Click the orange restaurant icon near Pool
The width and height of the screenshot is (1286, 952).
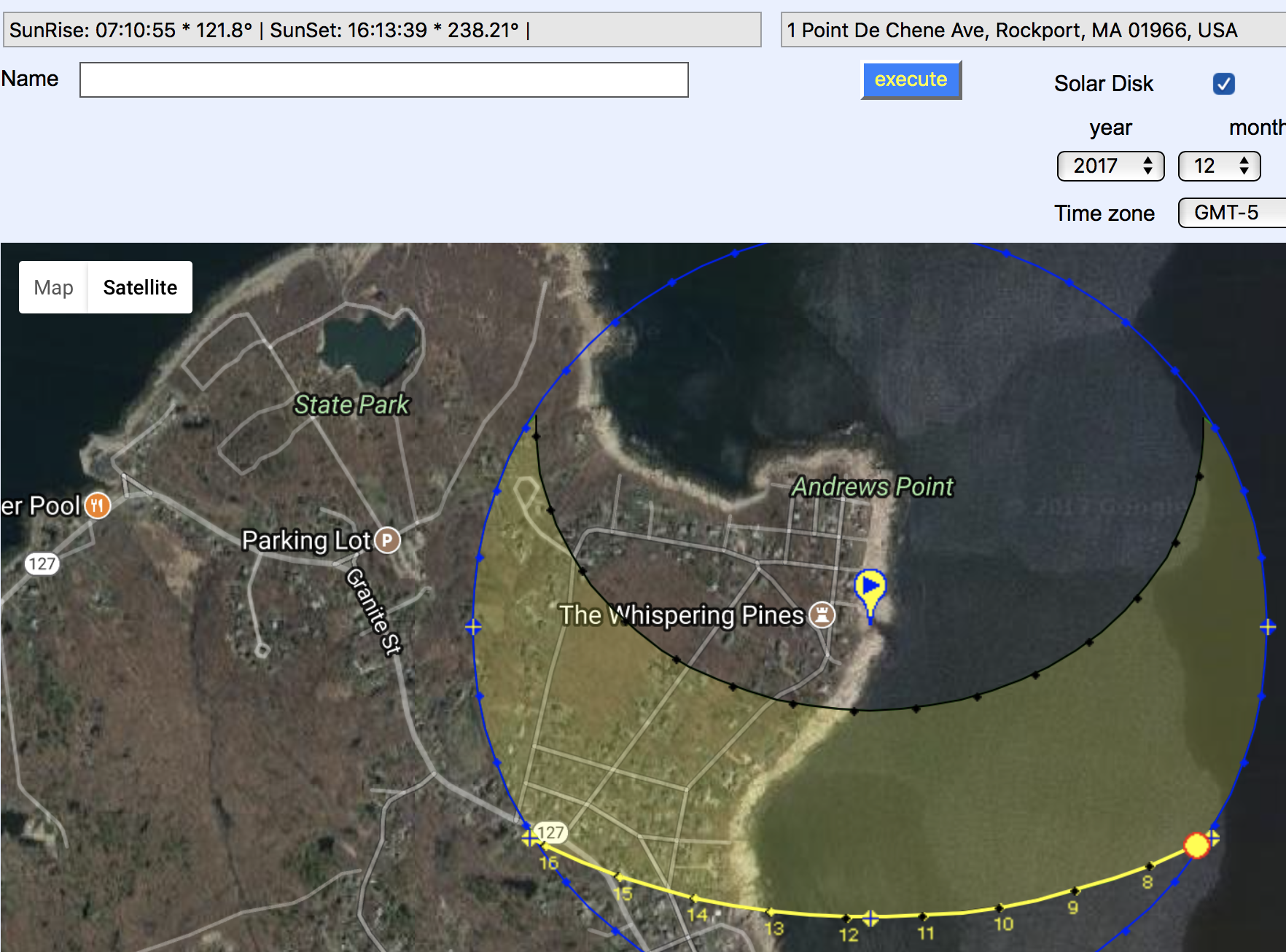[x=98, y=505]
